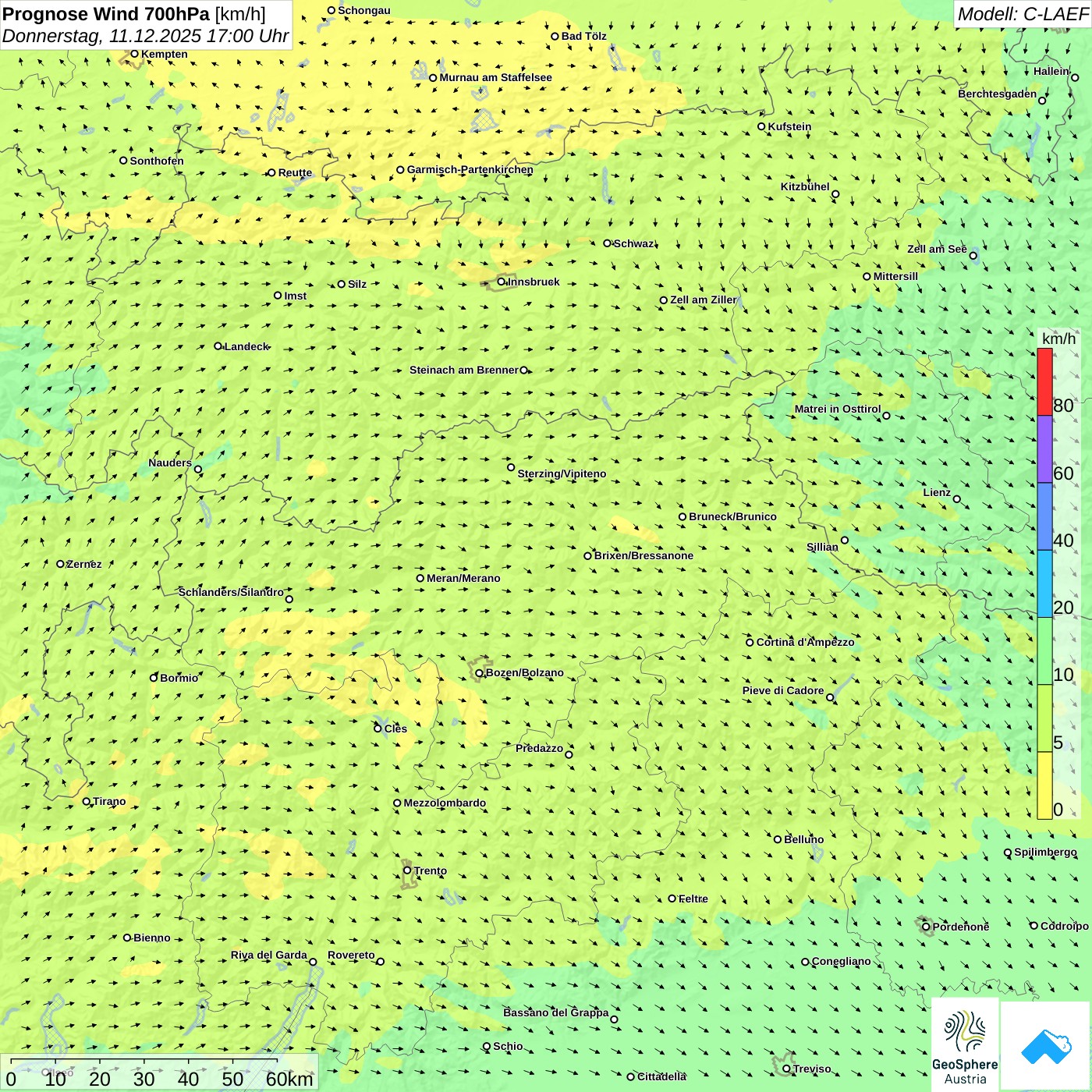Click the 'Pordenone' label
1092x1092 pixels.
960,927
